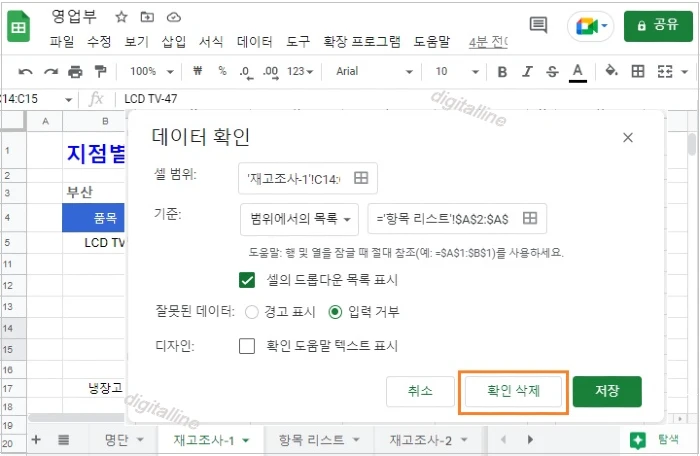Start a Google Meet call
The image size is (700, 456).
click(587, 26)
